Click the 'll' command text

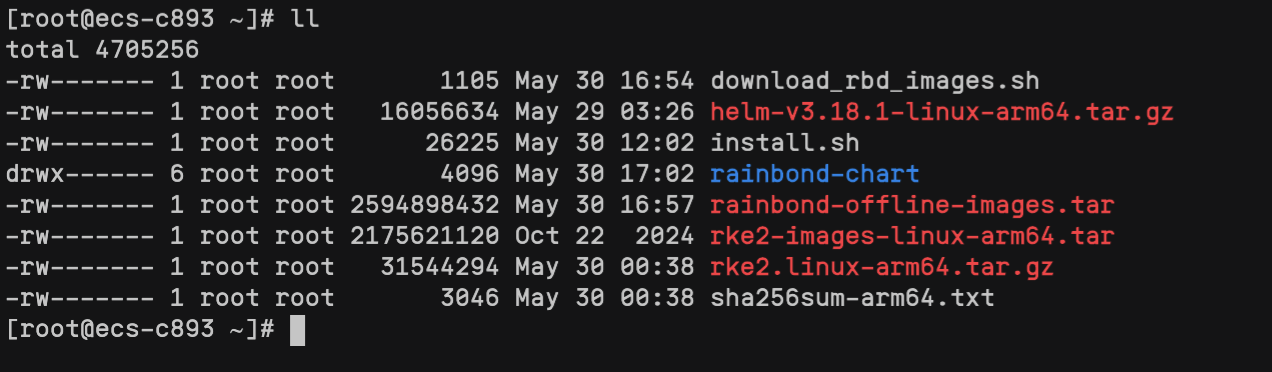pos(305,18)
